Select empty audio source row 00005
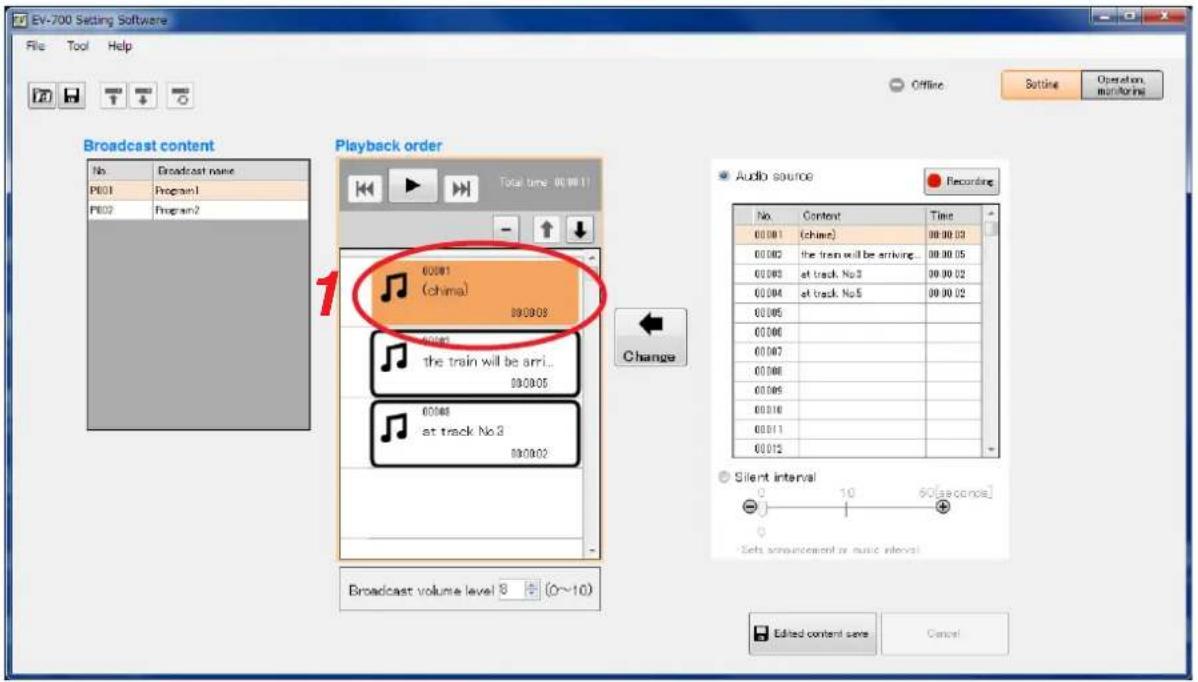 [x=857, y=313]
